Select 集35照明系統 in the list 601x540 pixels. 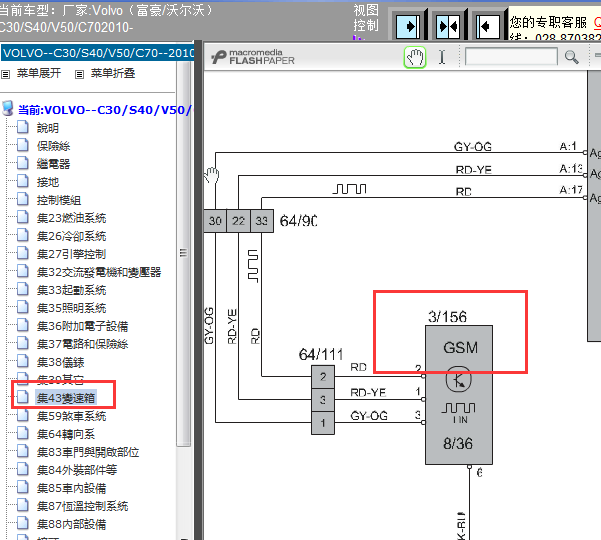click(x=71, y=308)
